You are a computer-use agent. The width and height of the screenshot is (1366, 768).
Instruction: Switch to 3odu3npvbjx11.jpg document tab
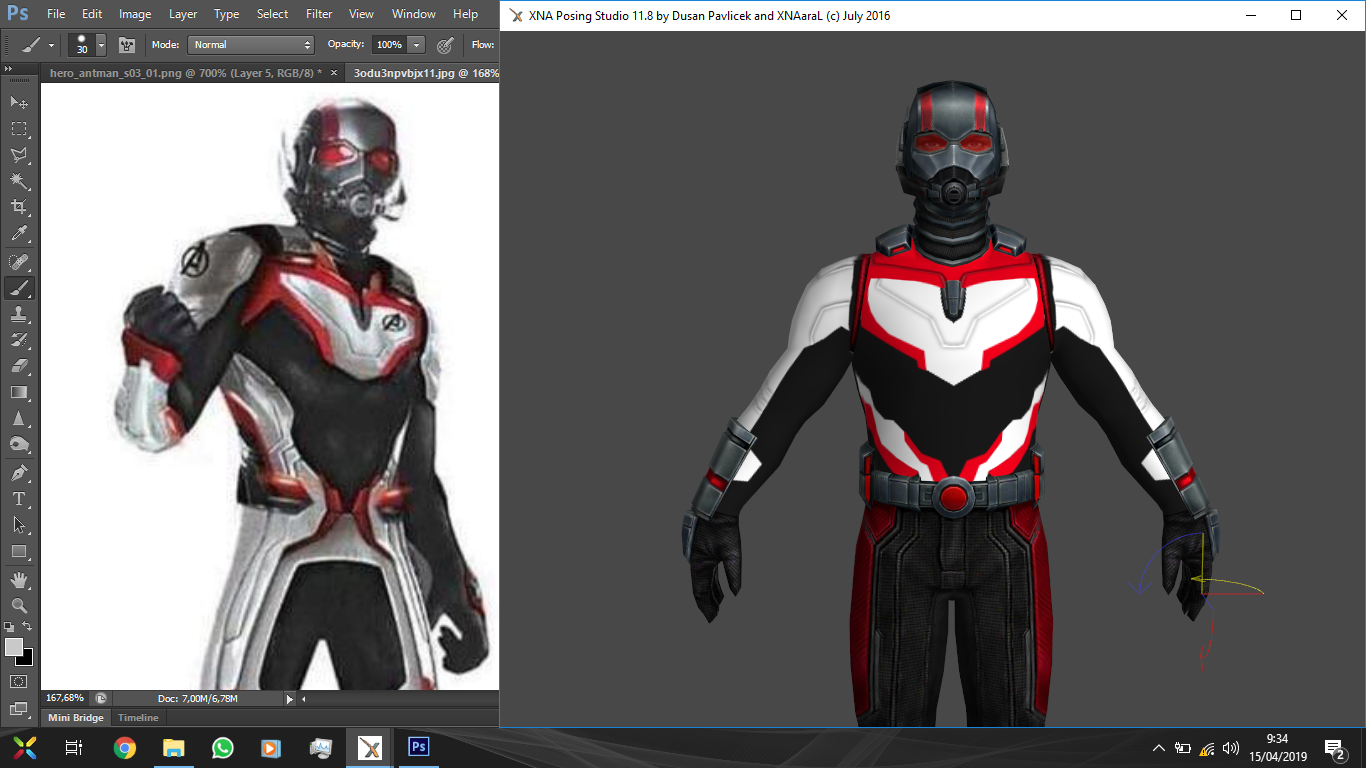[x=425, y=73]
